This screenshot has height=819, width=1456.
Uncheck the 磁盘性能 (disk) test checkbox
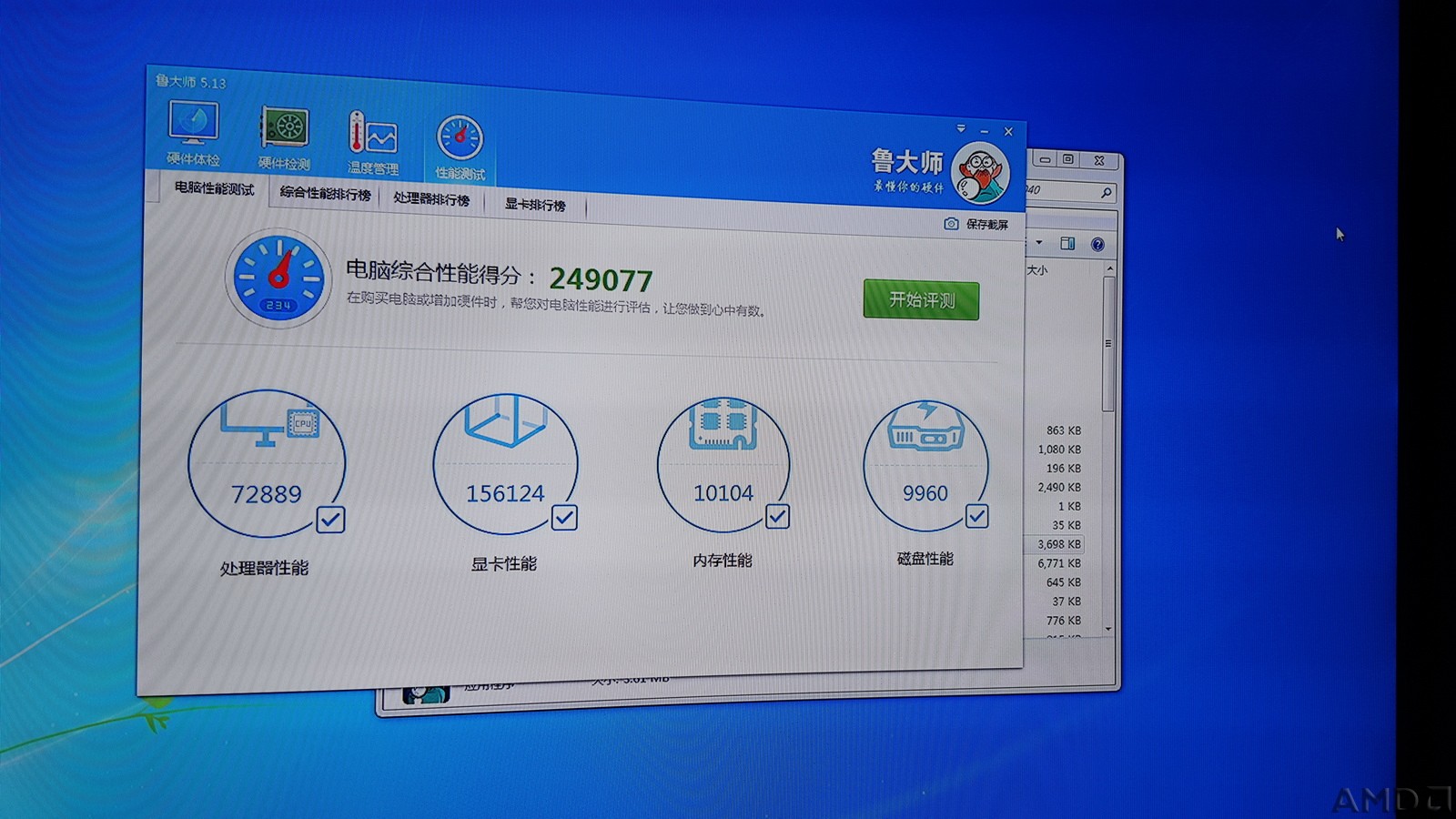pos(976,516)
